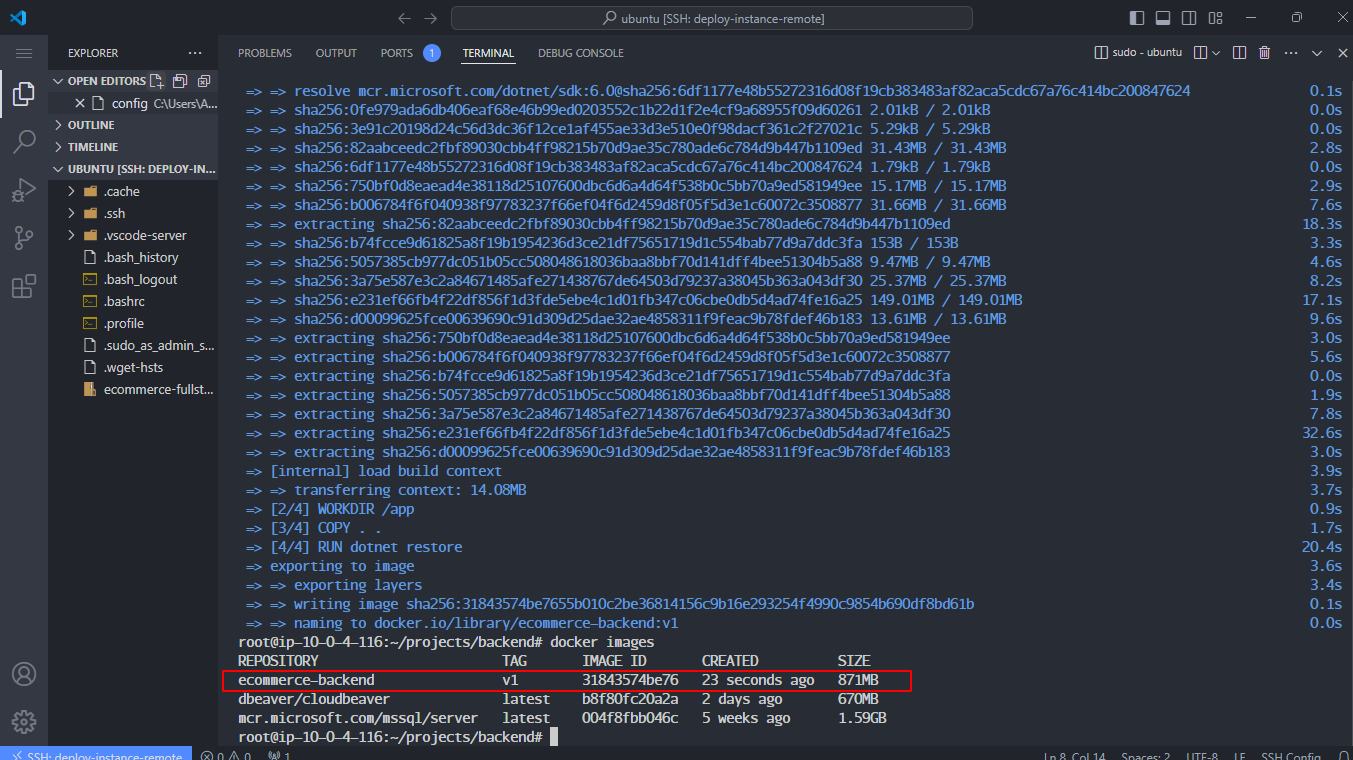Click the VS Code logo icon

[18, 18]
